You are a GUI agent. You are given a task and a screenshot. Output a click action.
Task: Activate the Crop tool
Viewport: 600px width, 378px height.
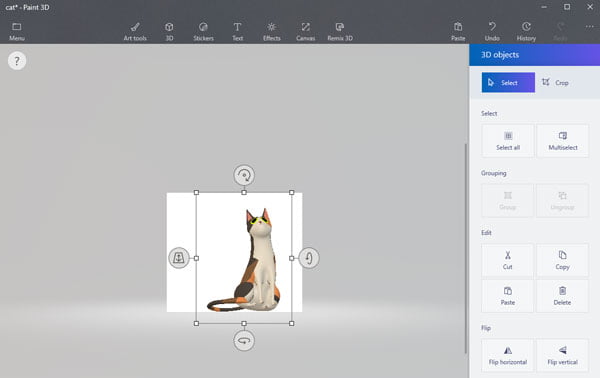(555, 82)
